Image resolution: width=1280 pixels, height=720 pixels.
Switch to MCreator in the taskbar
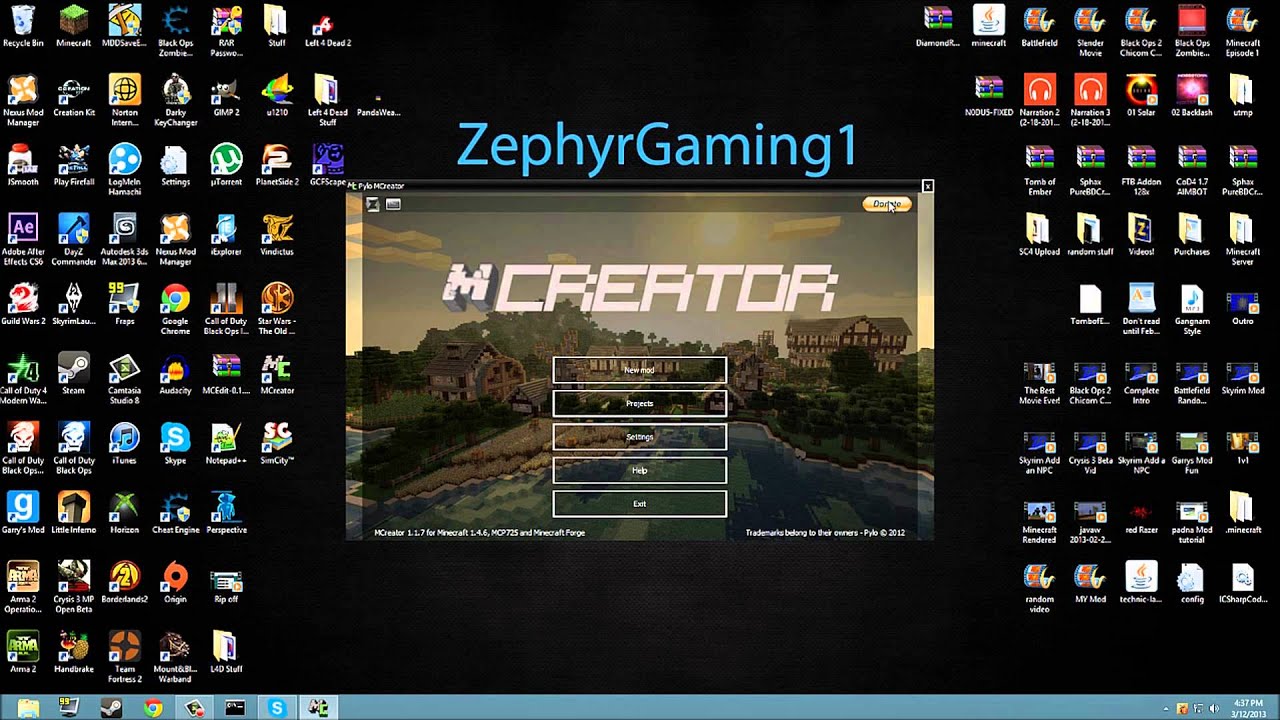pos(318,708)
